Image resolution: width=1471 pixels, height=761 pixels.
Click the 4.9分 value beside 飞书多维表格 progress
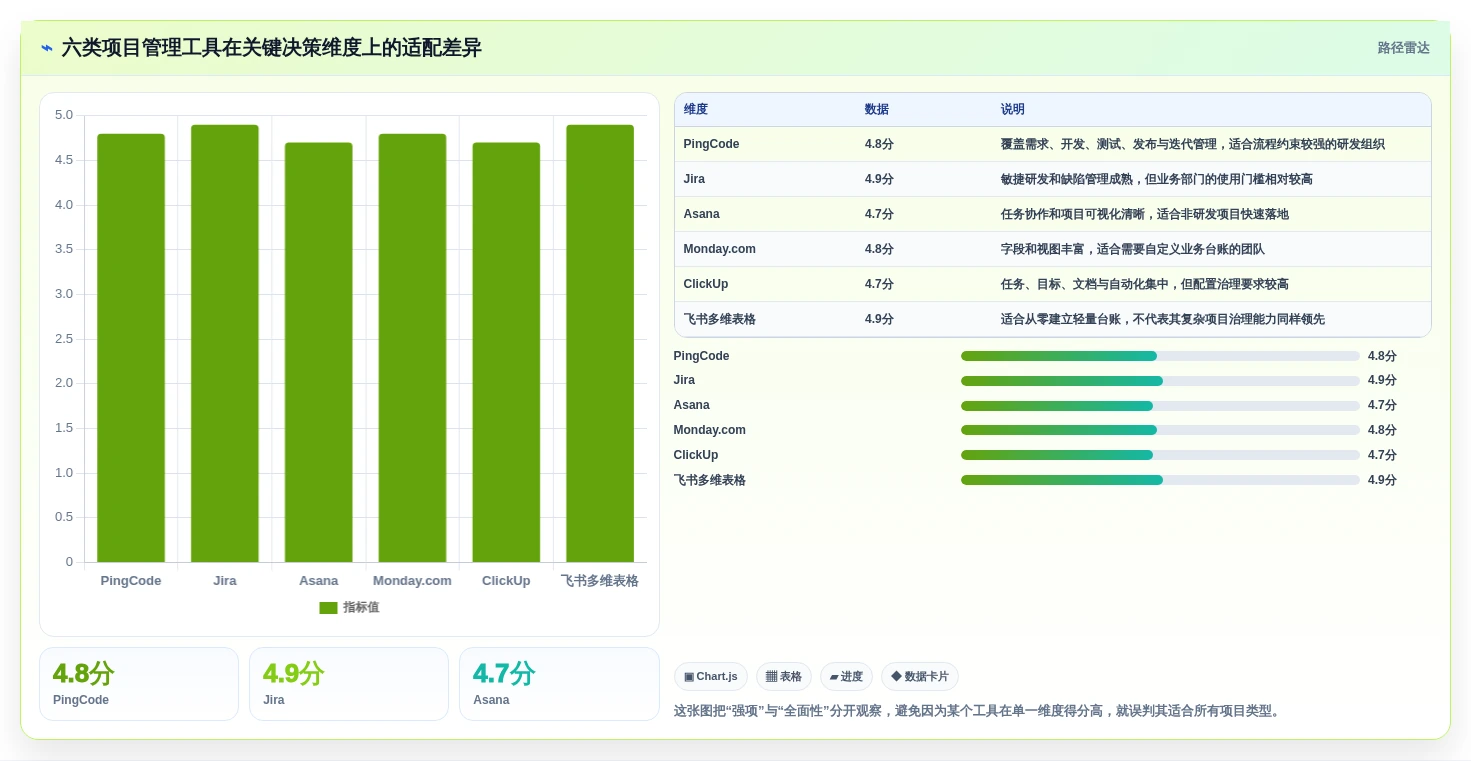pos(1382,480)
